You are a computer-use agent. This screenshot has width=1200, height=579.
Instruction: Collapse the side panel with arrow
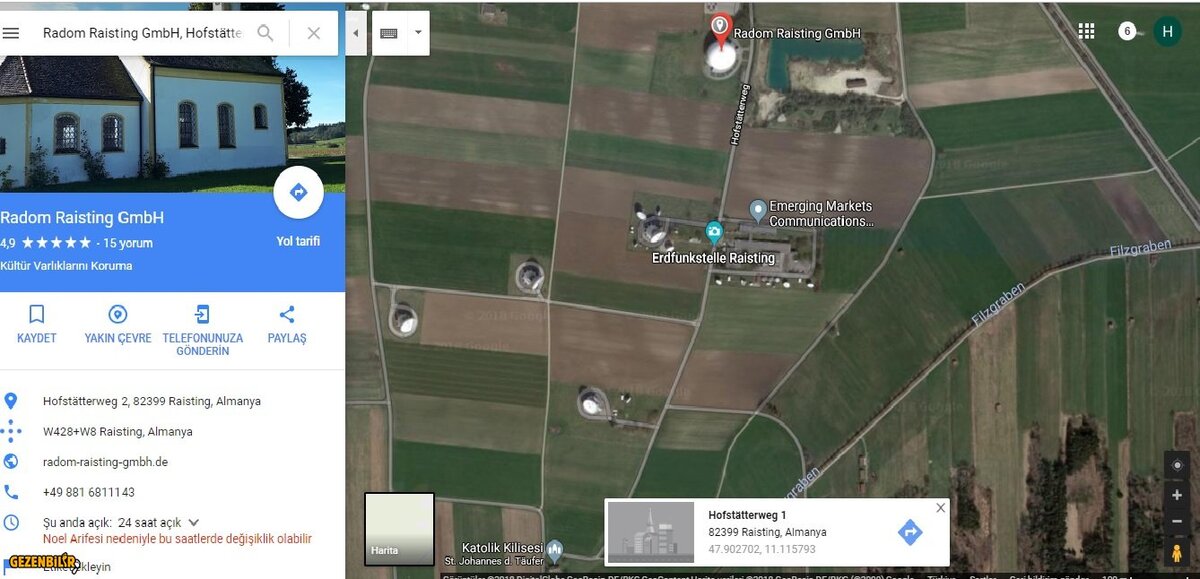tap(355, 33)
